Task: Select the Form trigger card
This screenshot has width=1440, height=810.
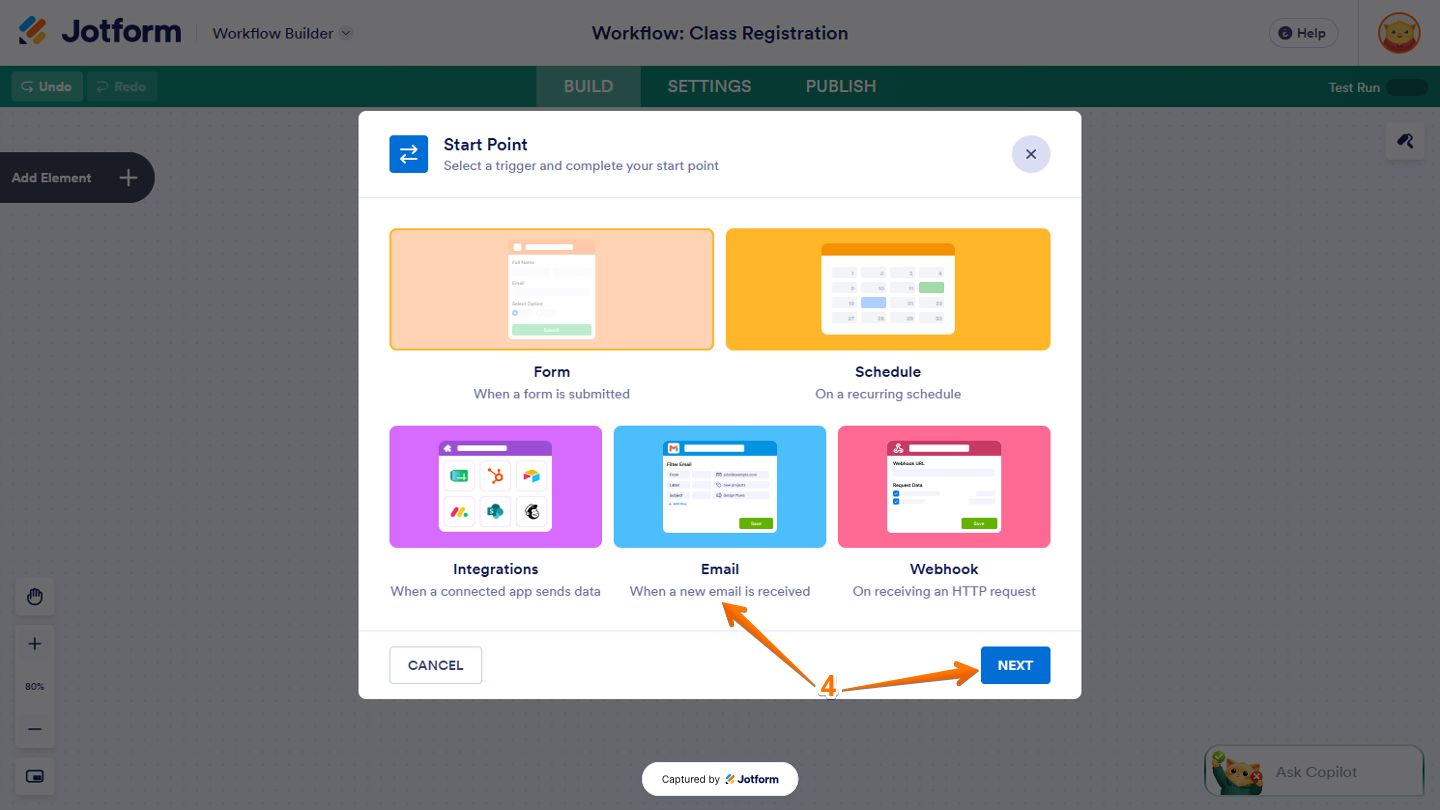Action: pos(552,289)
